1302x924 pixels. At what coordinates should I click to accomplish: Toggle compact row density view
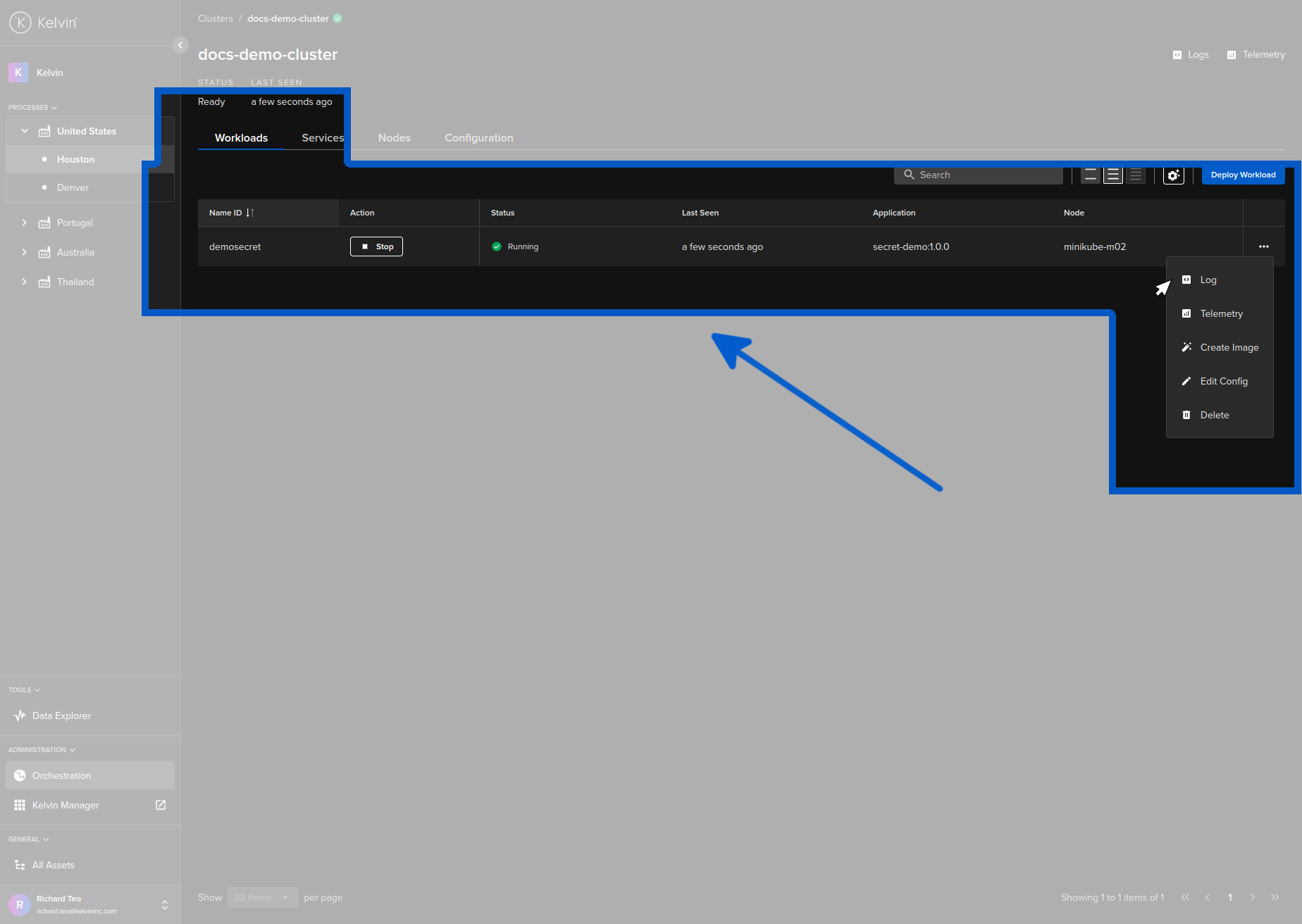click(x=1090, y=175)
